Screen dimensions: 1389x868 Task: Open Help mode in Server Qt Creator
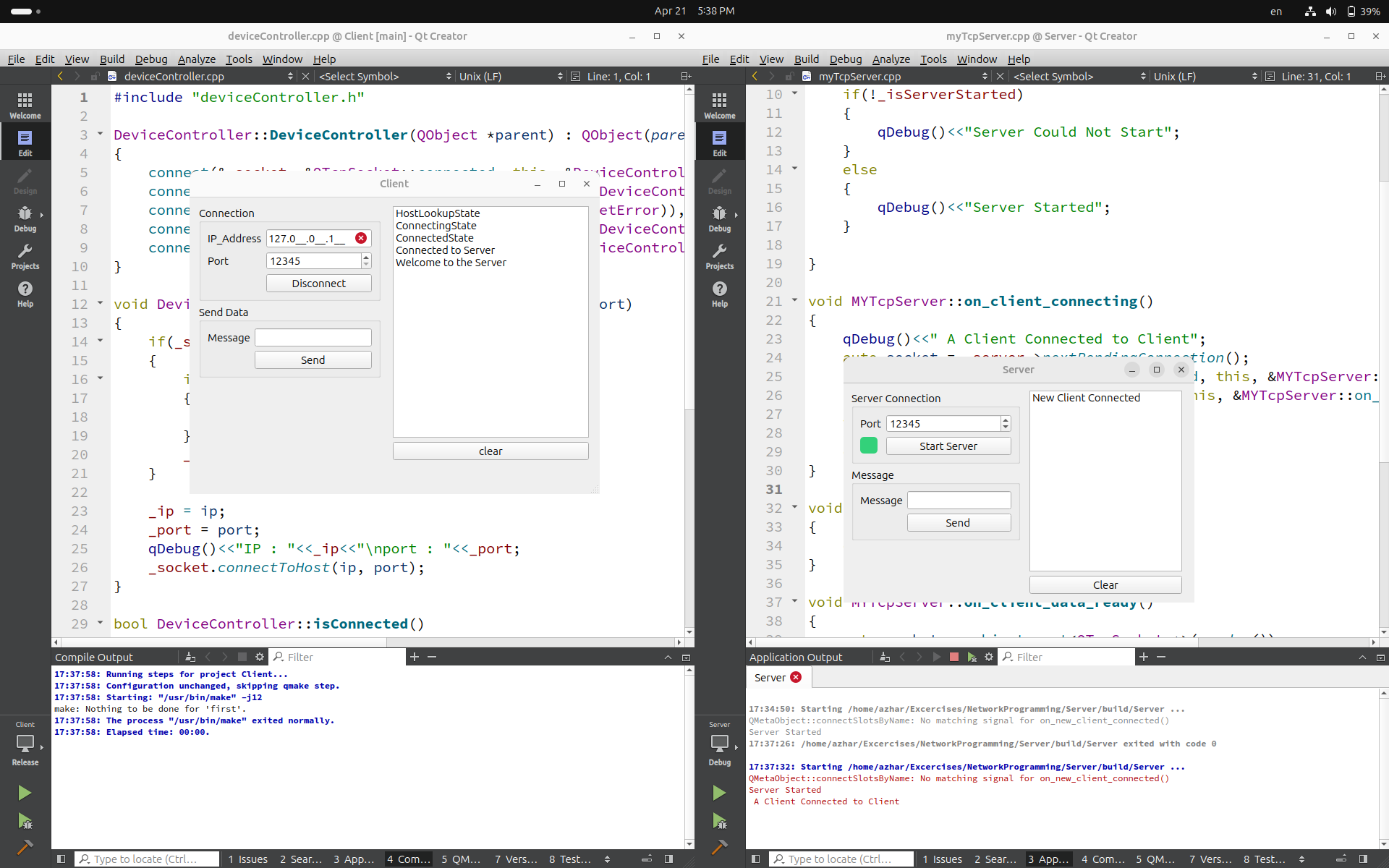[720, 294]
